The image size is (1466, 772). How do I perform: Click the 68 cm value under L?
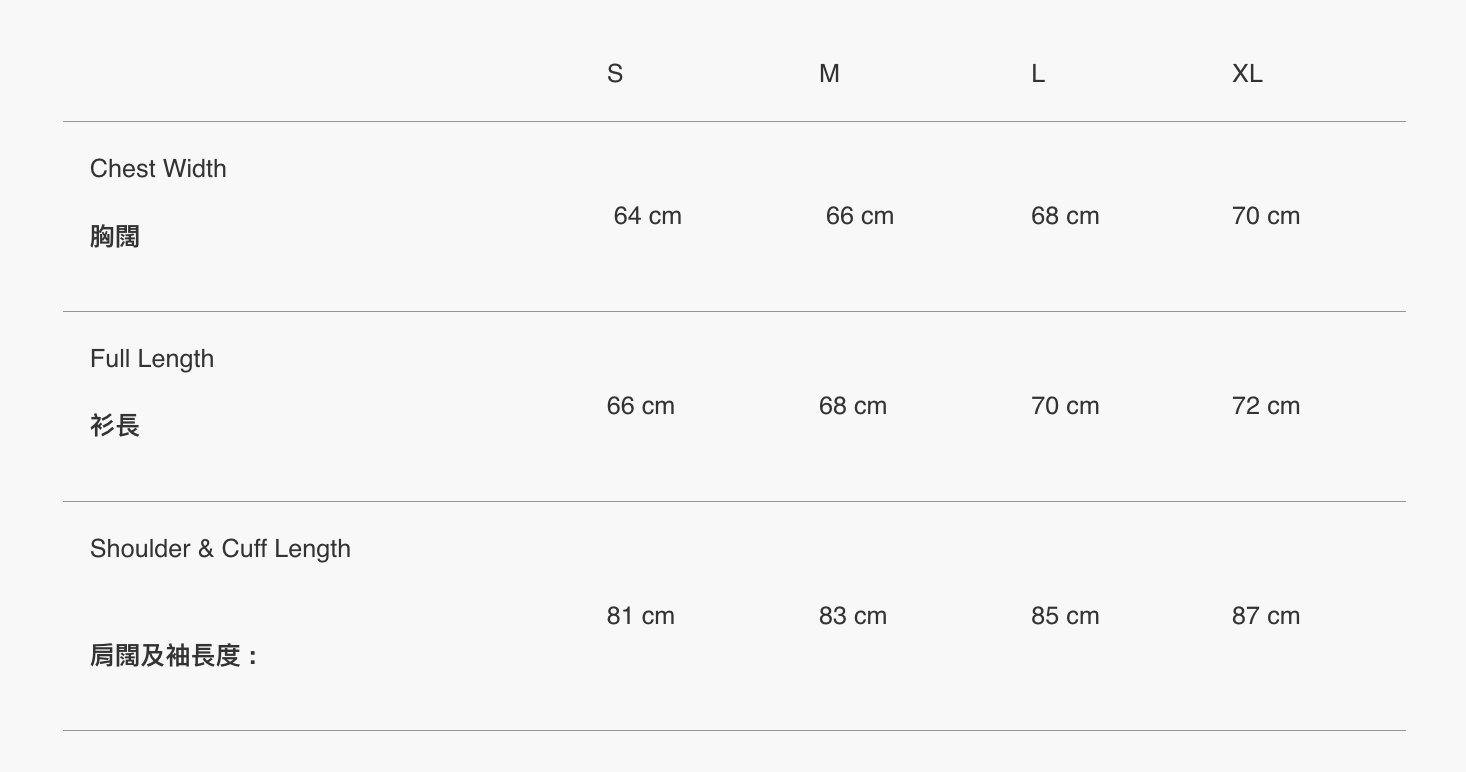[x=1065, y=216]
